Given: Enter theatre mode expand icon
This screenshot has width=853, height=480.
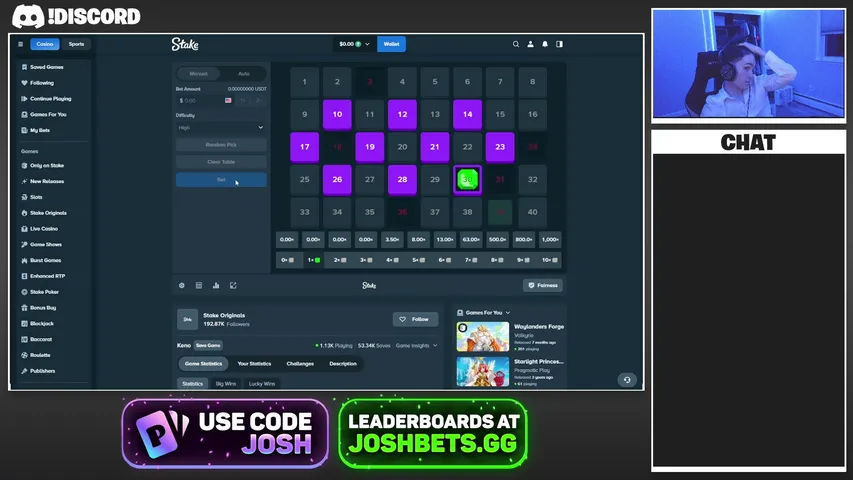Looking at the screenshot, I should pos(233,285).
